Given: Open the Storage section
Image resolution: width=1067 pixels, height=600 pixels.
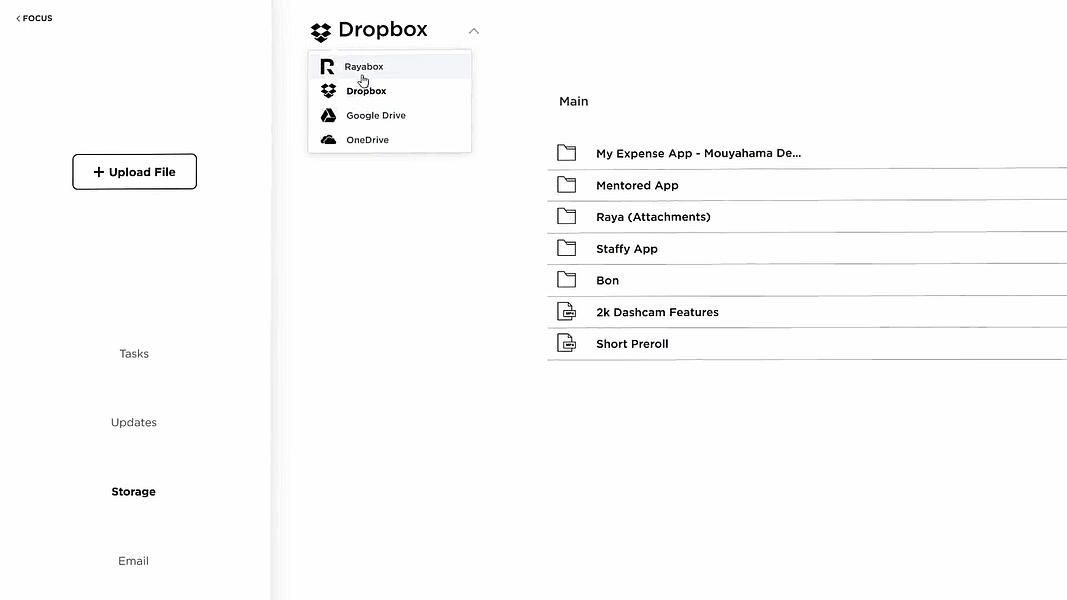Looking at the screenshot, I should [133, 492].
